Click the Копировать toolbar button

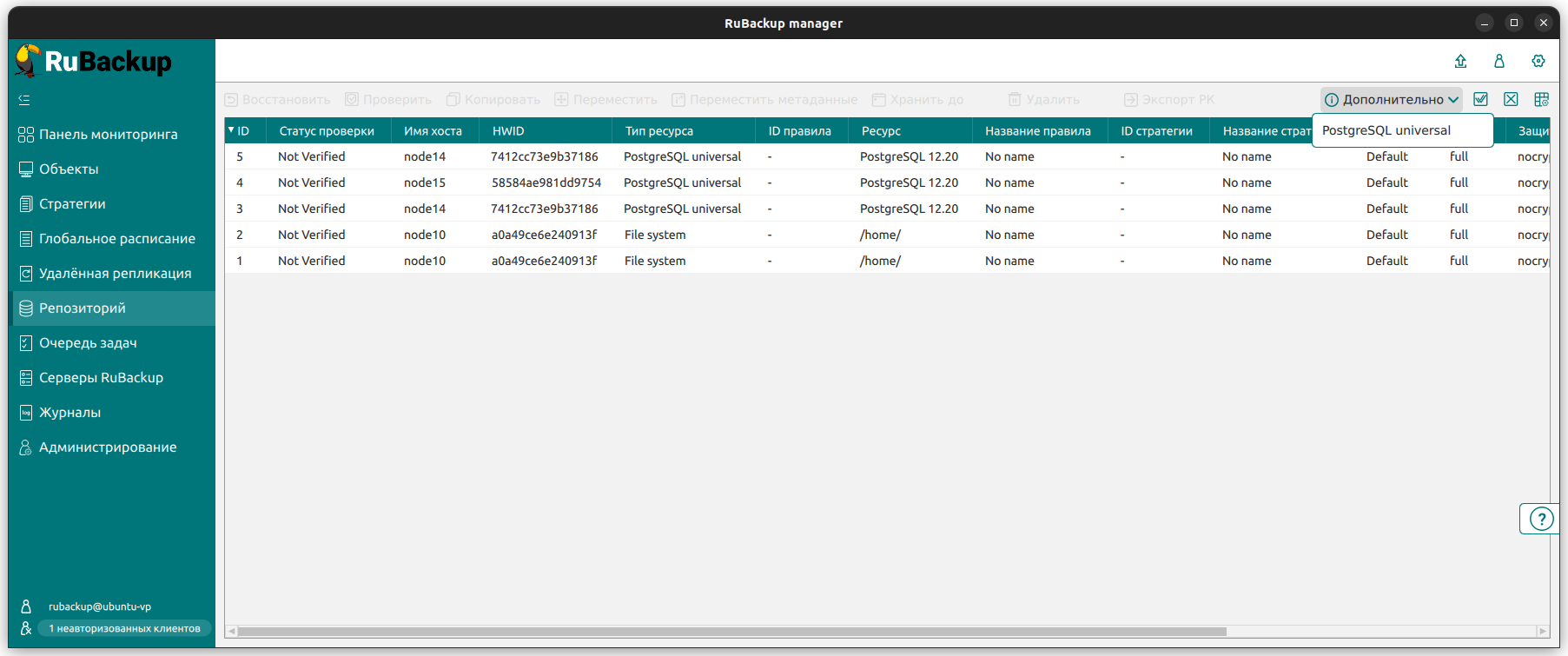coord(493,100)
